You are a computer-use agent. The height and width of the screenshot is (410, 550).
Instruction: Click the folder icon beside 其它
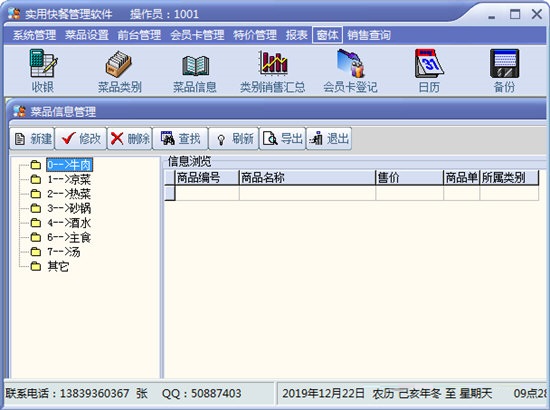tap(35, 267)
